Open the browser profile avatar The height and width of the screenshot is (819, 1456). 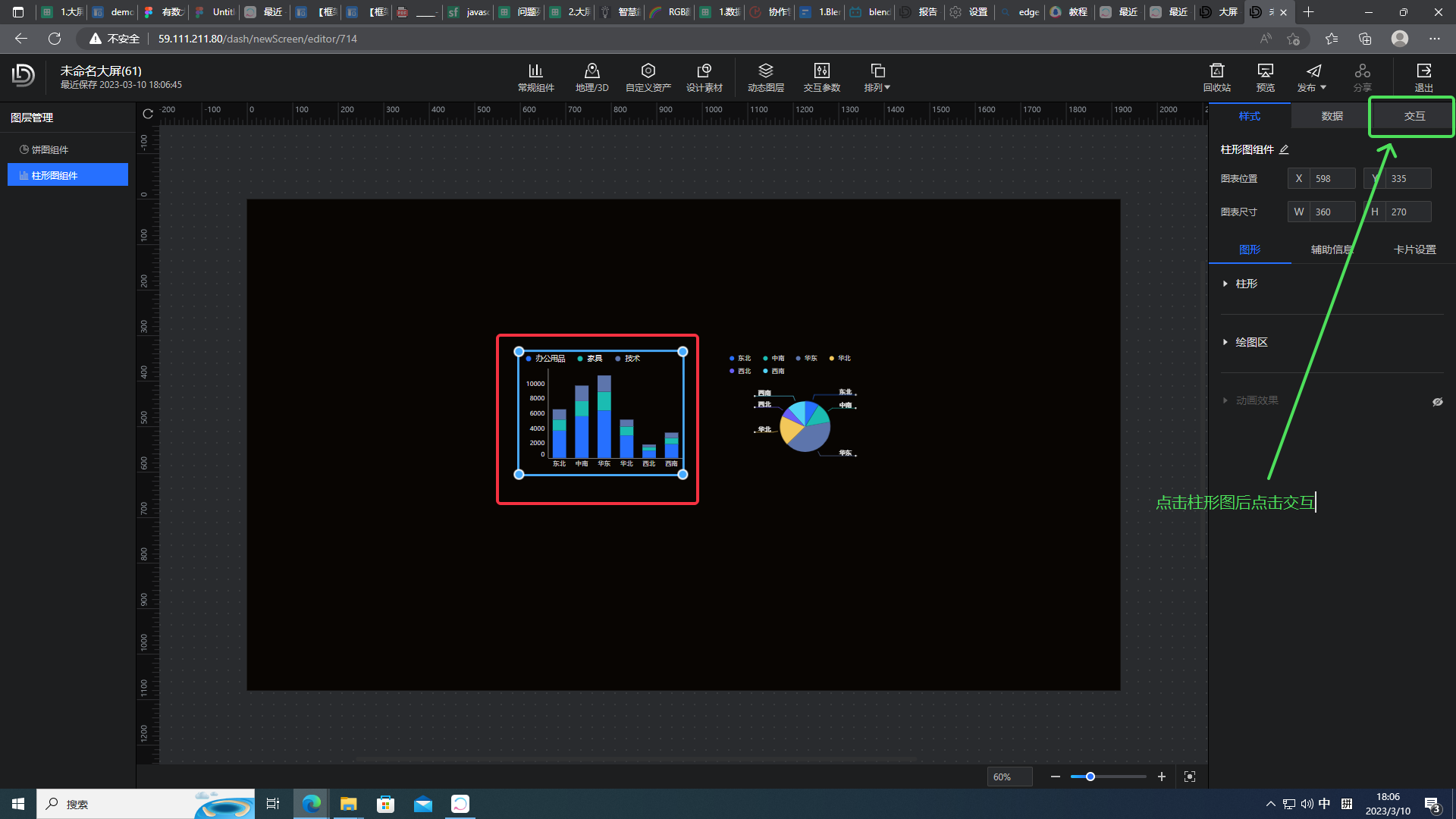coord(1400,39)
